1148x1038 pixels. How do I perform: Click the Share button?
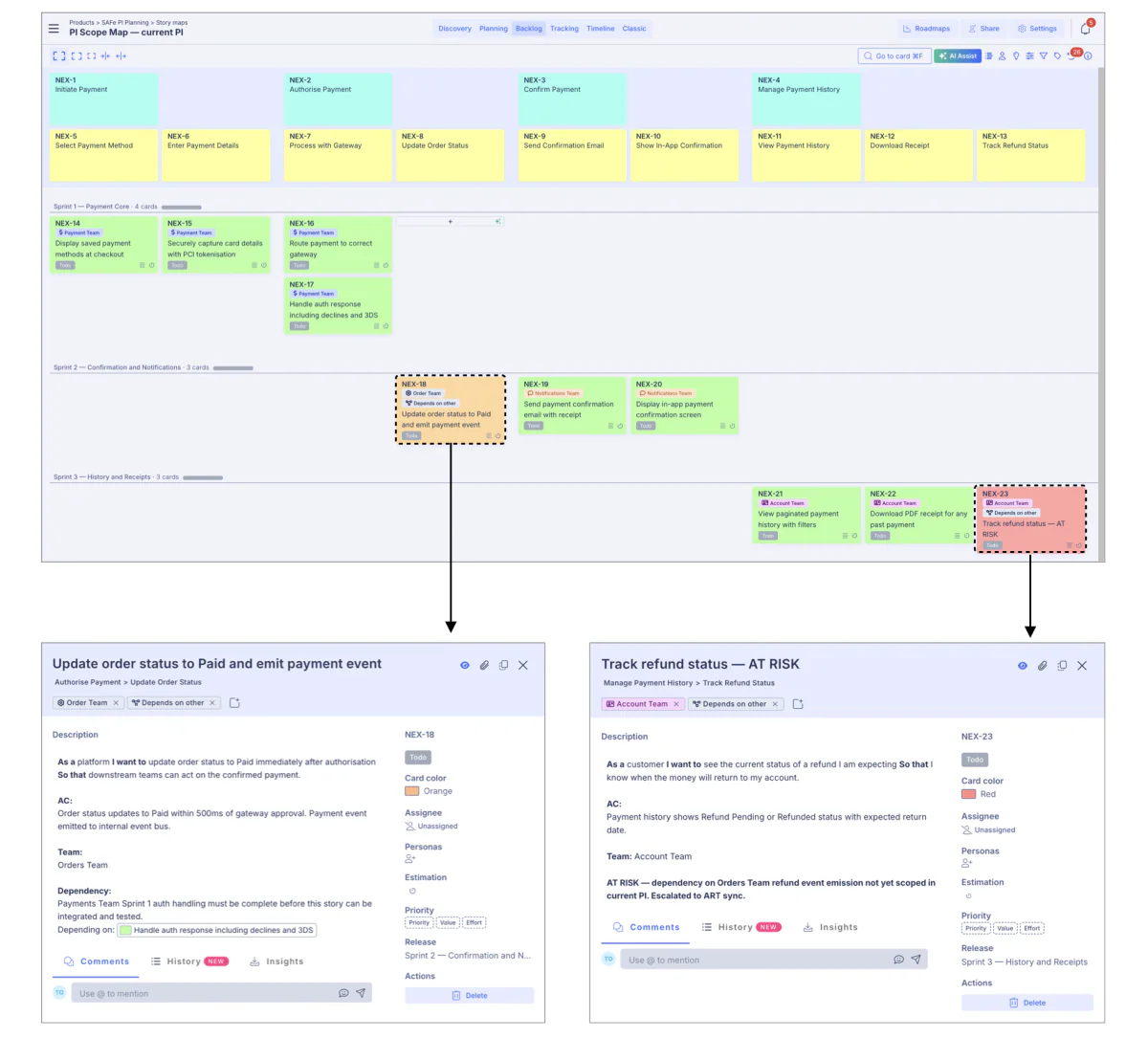pos(983,29)
